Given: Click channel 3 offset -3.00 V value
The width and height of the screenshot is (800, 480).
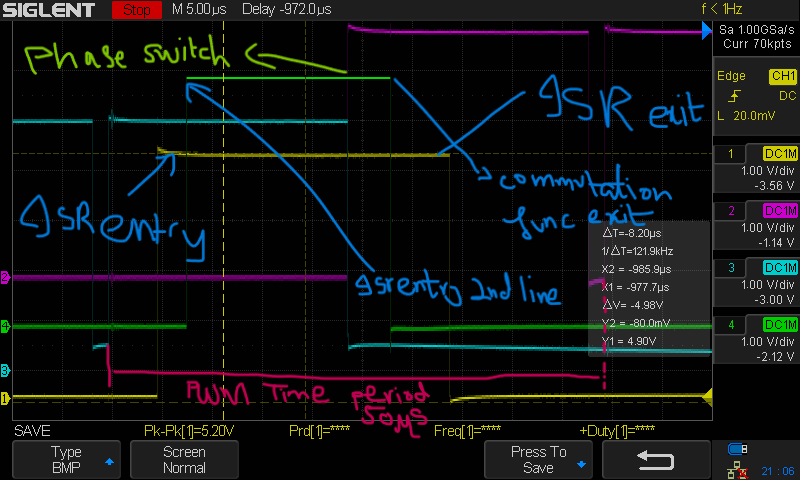Looking at the screenshot, I should (774, 300).
